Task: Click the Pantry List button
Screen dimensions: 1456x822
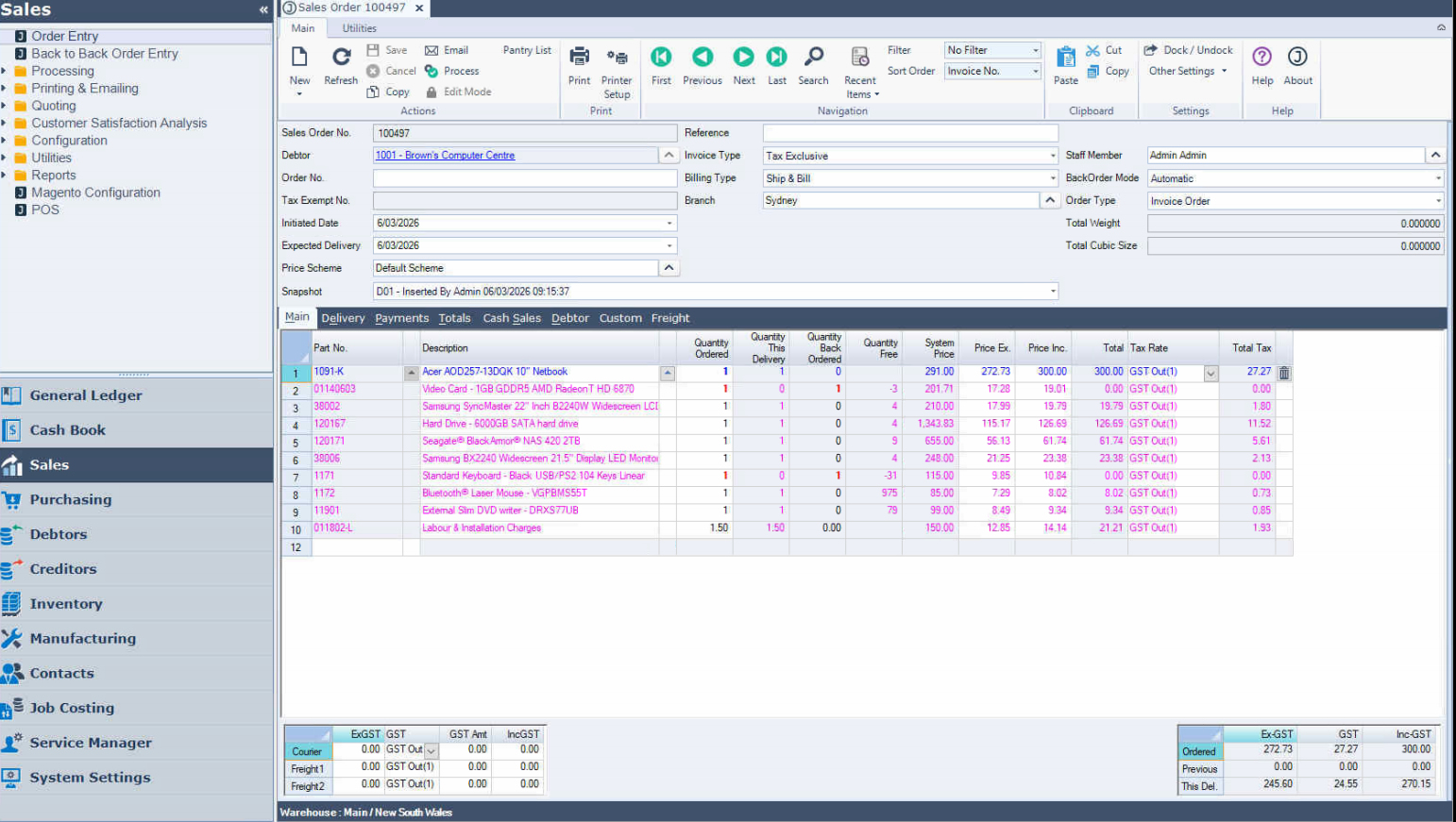Action: (x=527, y=50)
